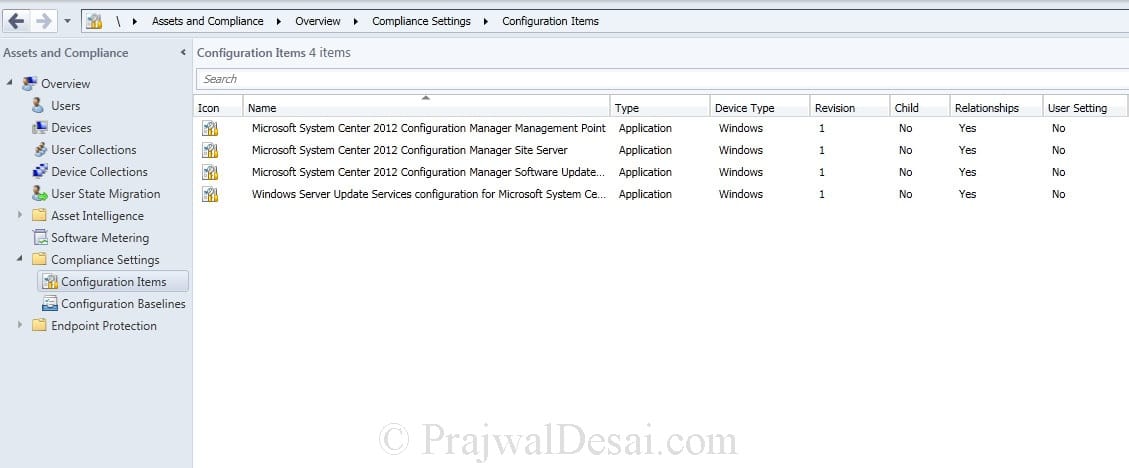Sort by the User Setting column header
Viewport: 1129px width, 468px height.
tap(1085, 107)
